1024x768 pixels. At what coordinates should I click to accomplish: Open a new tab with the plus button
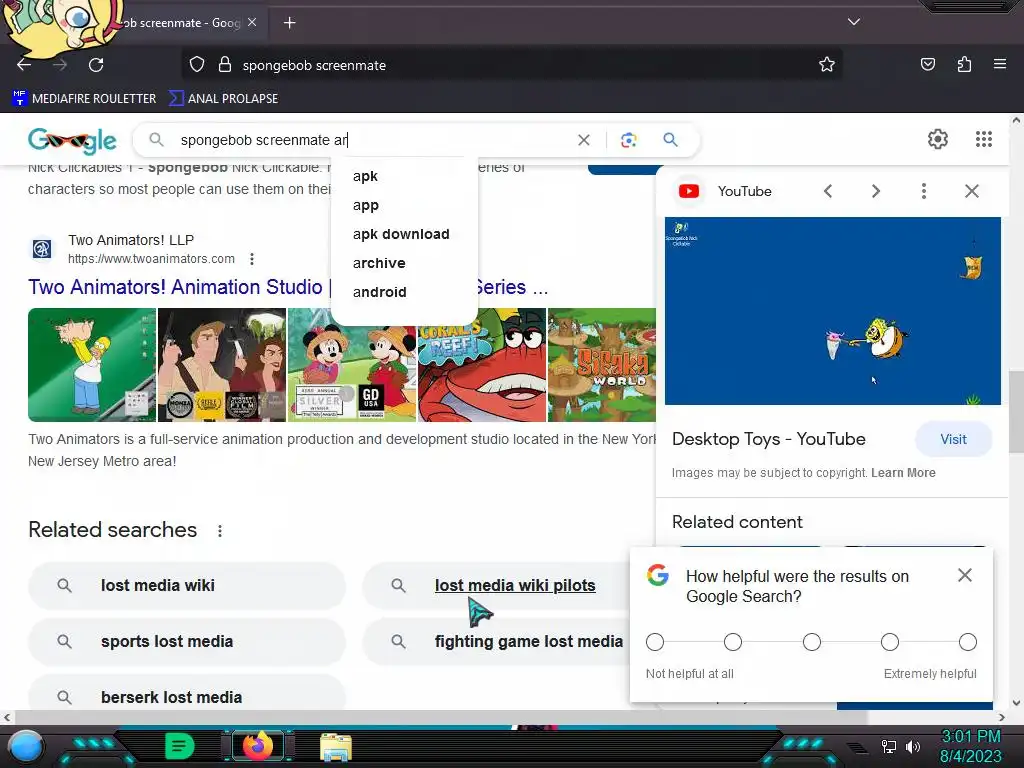289,23
